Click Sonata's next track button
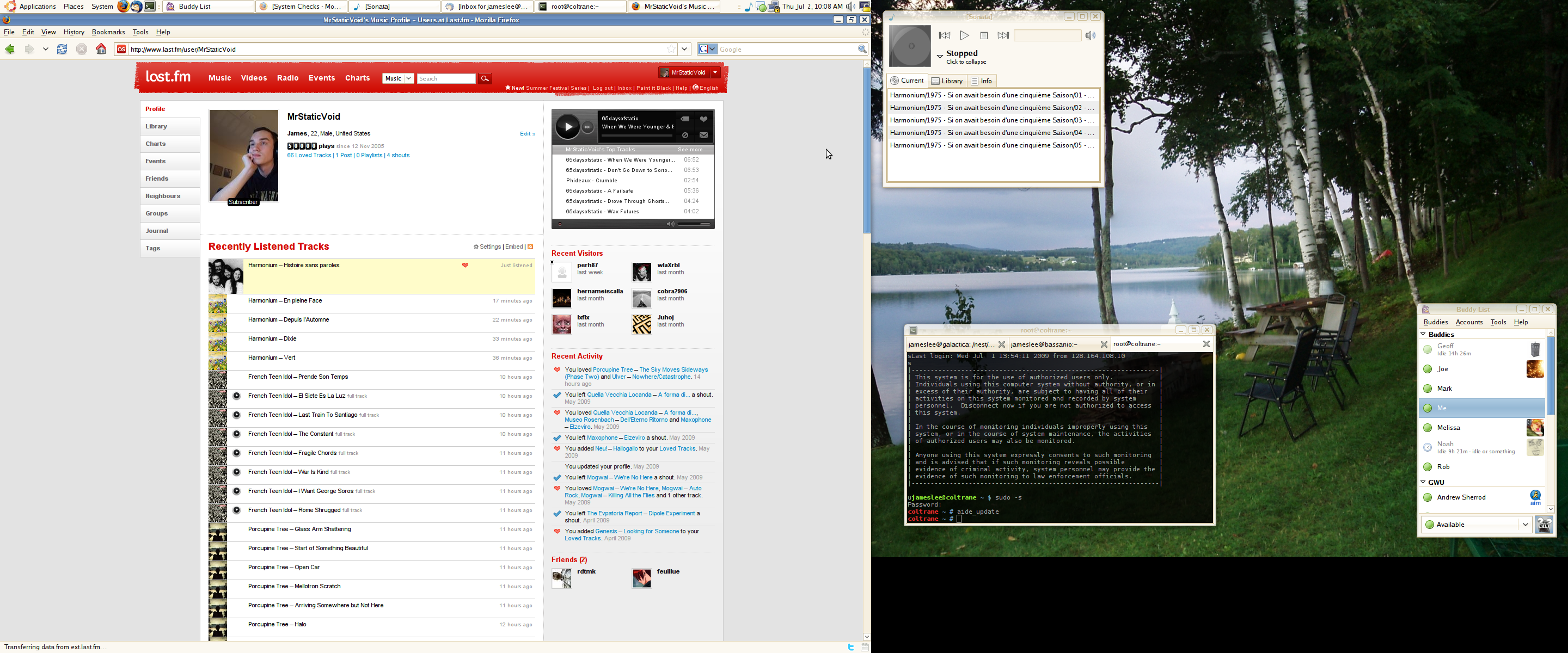 coord(1002,36)
